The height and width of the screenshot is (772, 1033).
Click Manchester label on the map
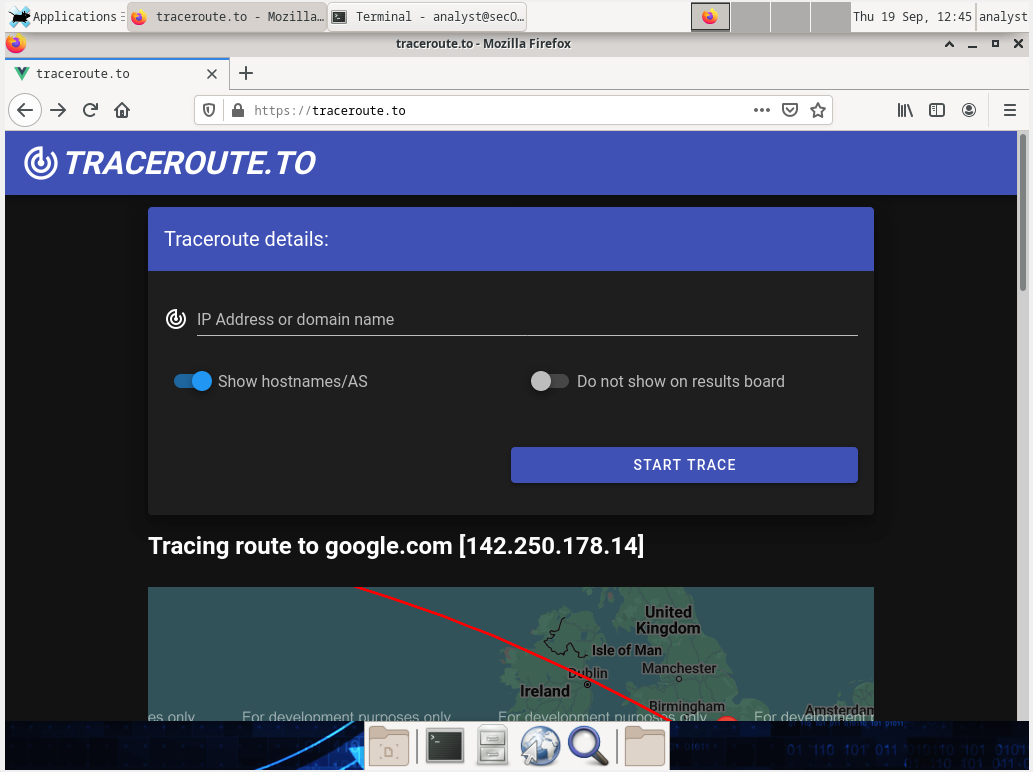point(679,669)
